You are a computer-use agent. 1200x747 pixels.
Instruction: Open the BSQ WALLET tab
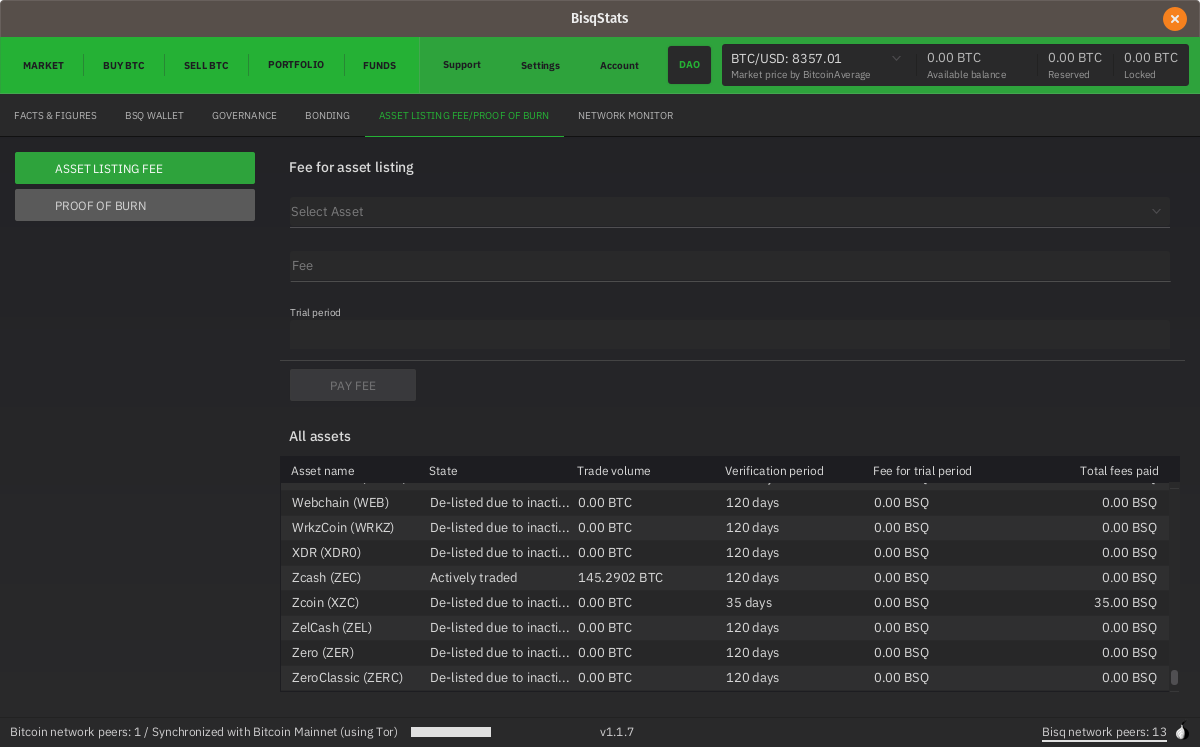(x=154, y=116)
